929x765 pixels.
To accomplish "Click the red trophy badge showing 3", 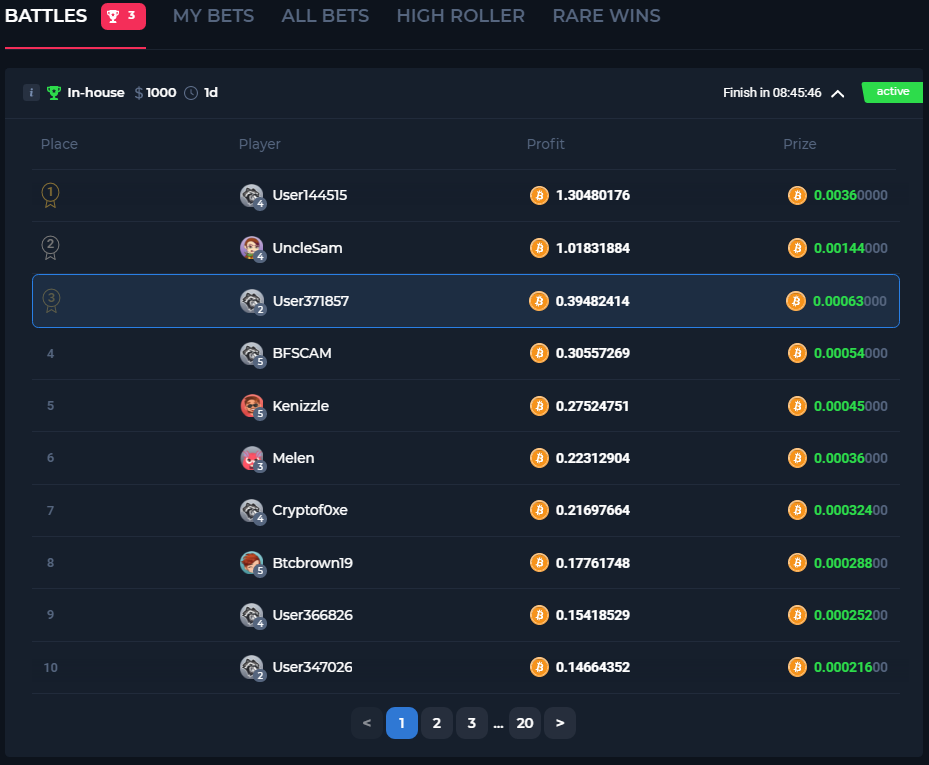I will 123,16.
